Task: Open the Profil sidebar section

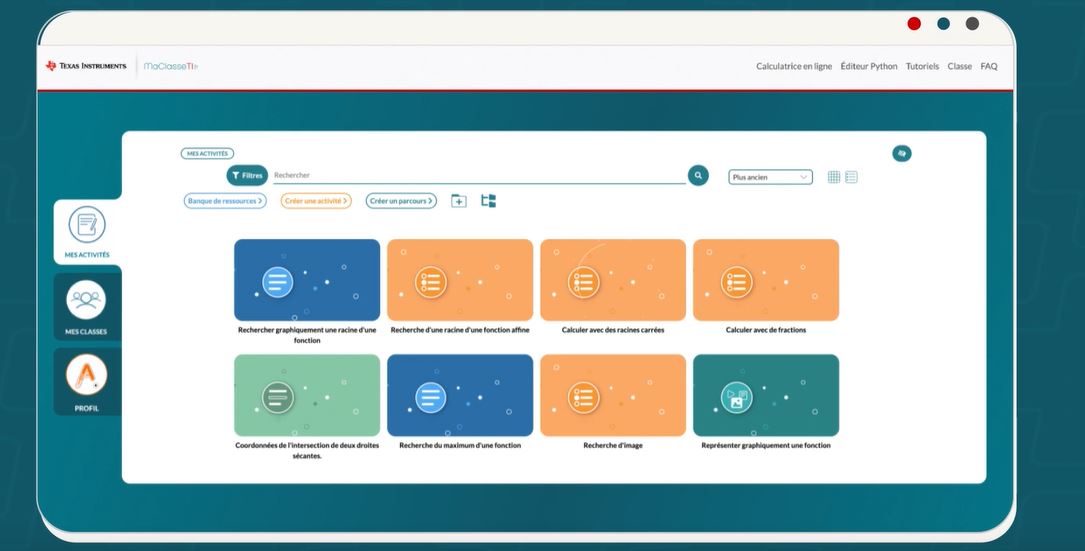Action: (x=86, y=384)
